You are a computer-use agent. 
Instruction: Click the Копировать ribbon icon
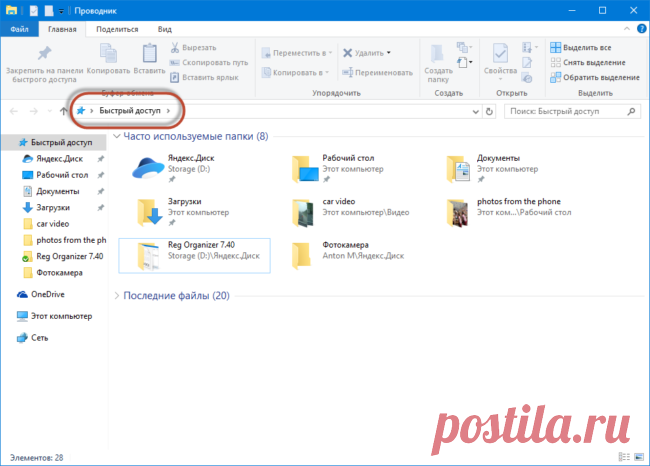point(108,54)
